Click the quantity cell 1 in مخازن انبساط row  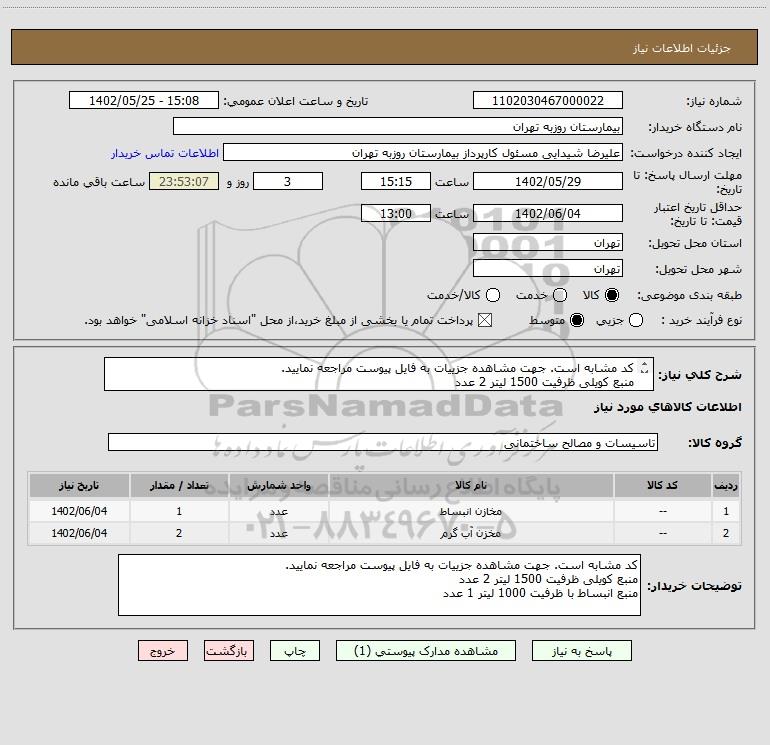(x=179, y=511)
